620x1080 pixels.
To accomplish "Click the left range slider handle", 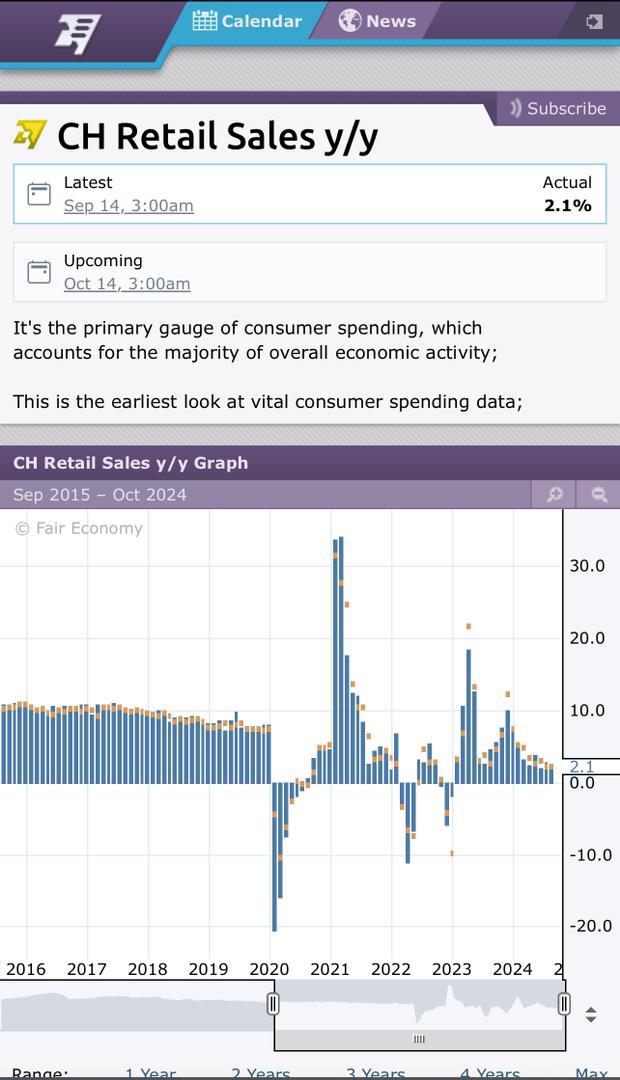I will click(x=273, y=1004).
